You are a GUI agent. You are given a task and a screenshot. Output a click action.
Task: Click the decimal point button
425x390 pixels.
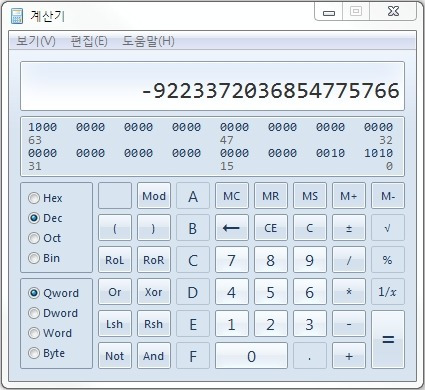click(x=310, y=356)
